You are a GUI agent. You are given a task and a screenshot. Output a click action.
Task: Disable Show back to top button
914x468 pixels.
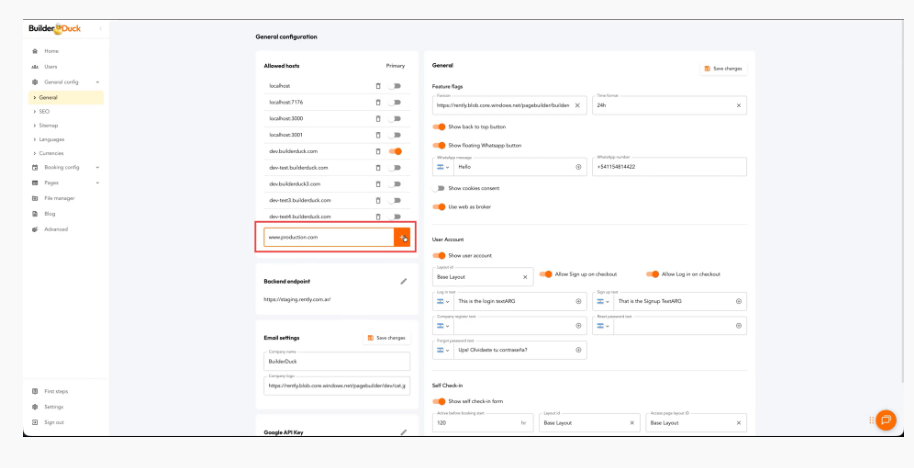[x=439, y=127]
